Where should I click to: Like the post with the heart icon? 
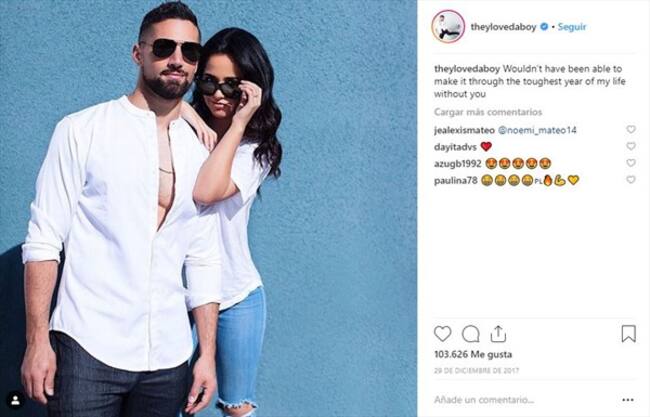pyautogui.click(x=442, y=334)
